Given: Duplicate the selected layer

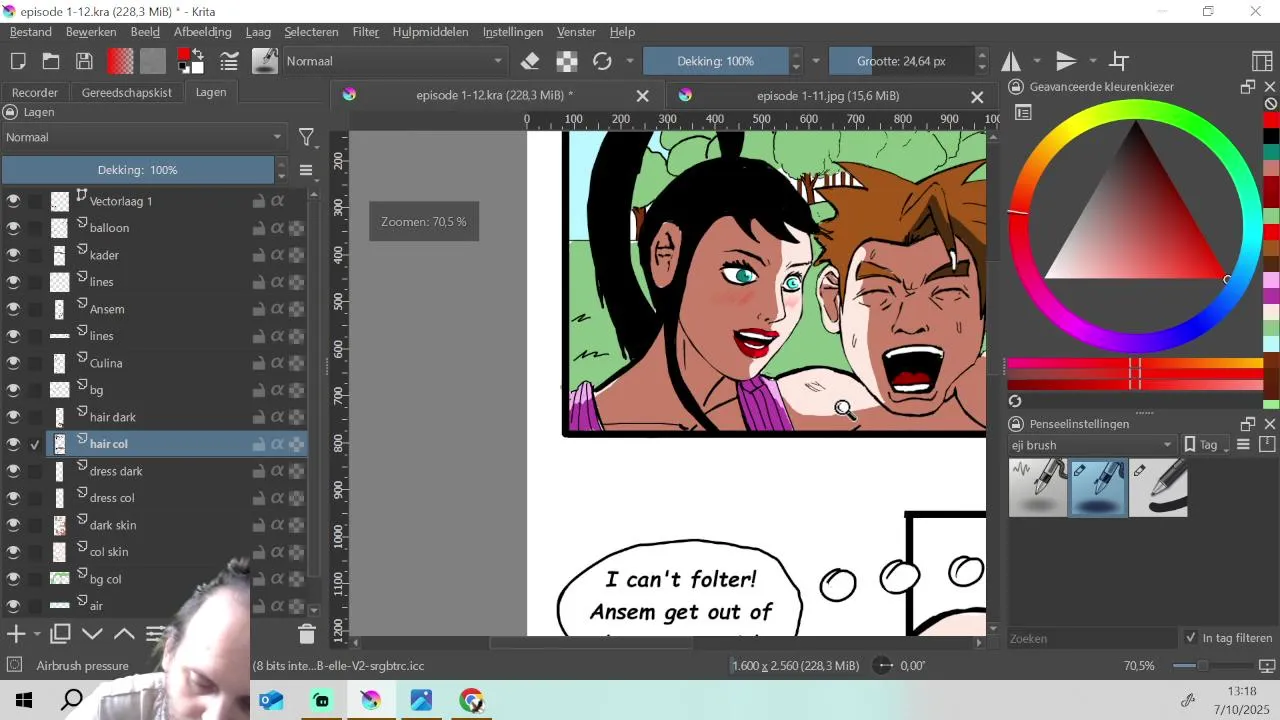Looking at the screenshot, I should [60, 634].
